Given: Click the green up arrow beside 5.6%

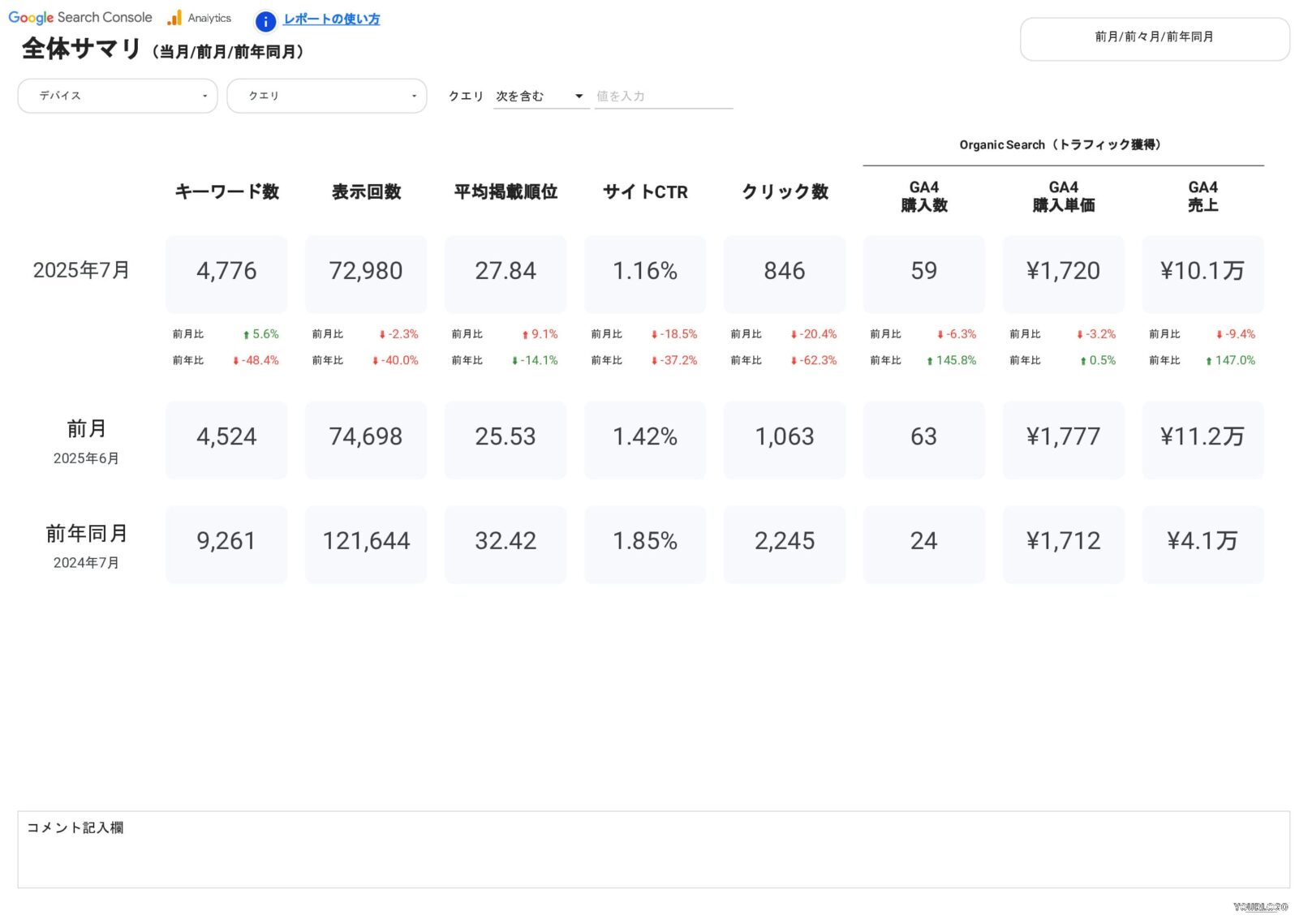Looking at the screenshot, I should 246,335.
